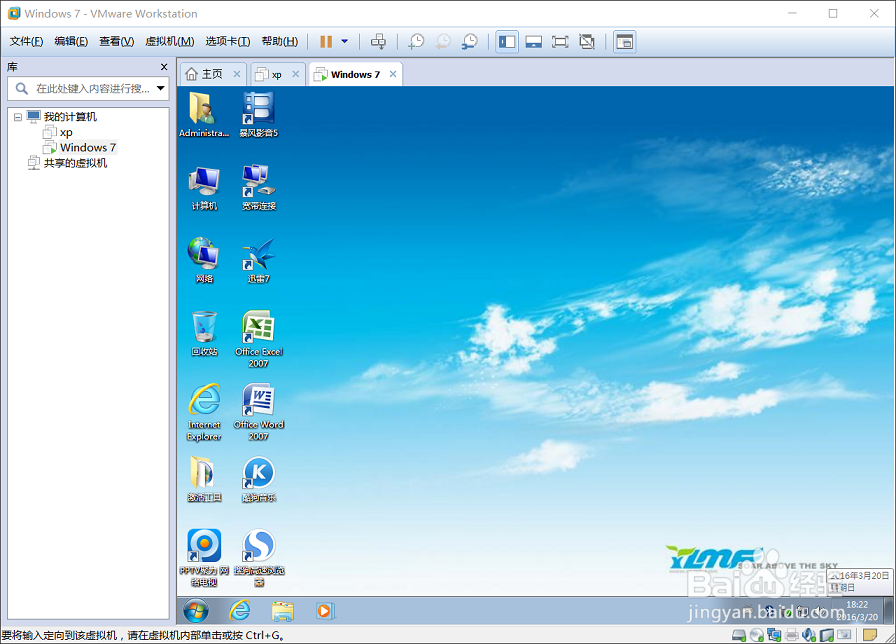Open Windows Explorer from the guest taskbar
The image size is (896, 644).
tap(282, 611)
